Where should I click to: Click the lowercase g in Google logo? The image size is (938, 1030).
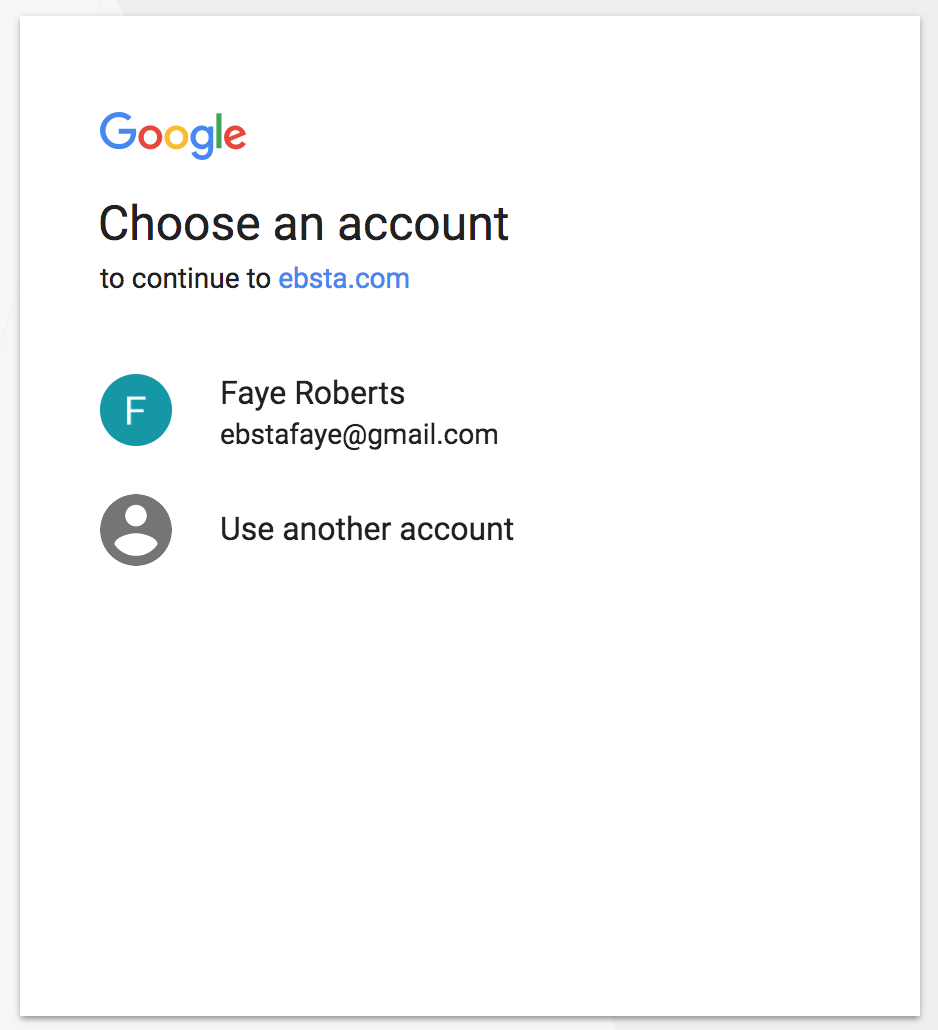200,140
